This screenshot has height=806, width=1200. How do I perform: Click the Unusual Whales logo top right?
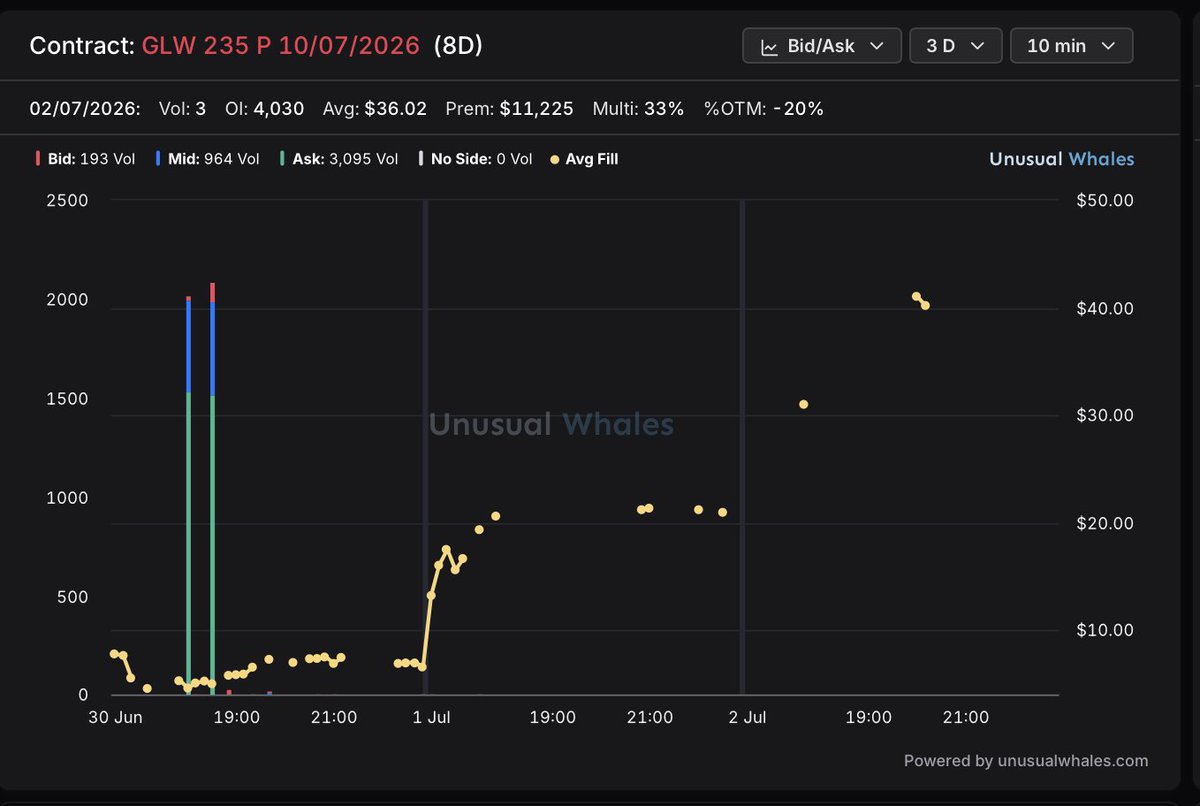click(1062, 158)
